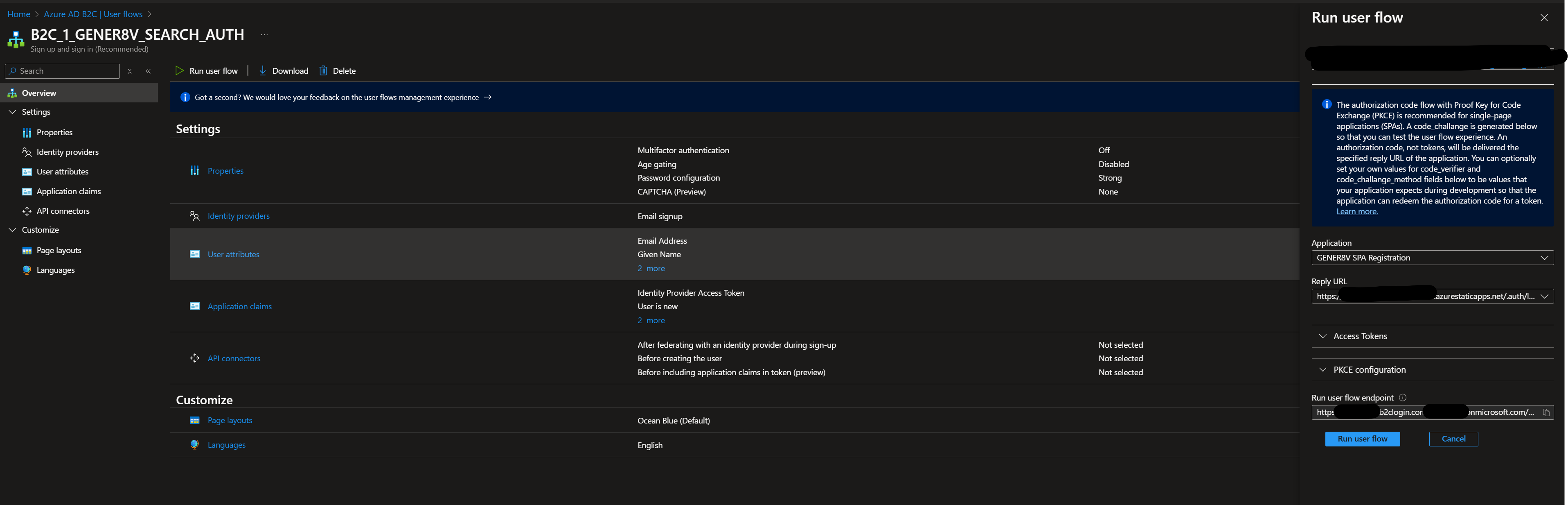The width and height of the screenshot is (1568, 505).
Task: Click the Multifactor authentication Off value
Action: 1104,150
